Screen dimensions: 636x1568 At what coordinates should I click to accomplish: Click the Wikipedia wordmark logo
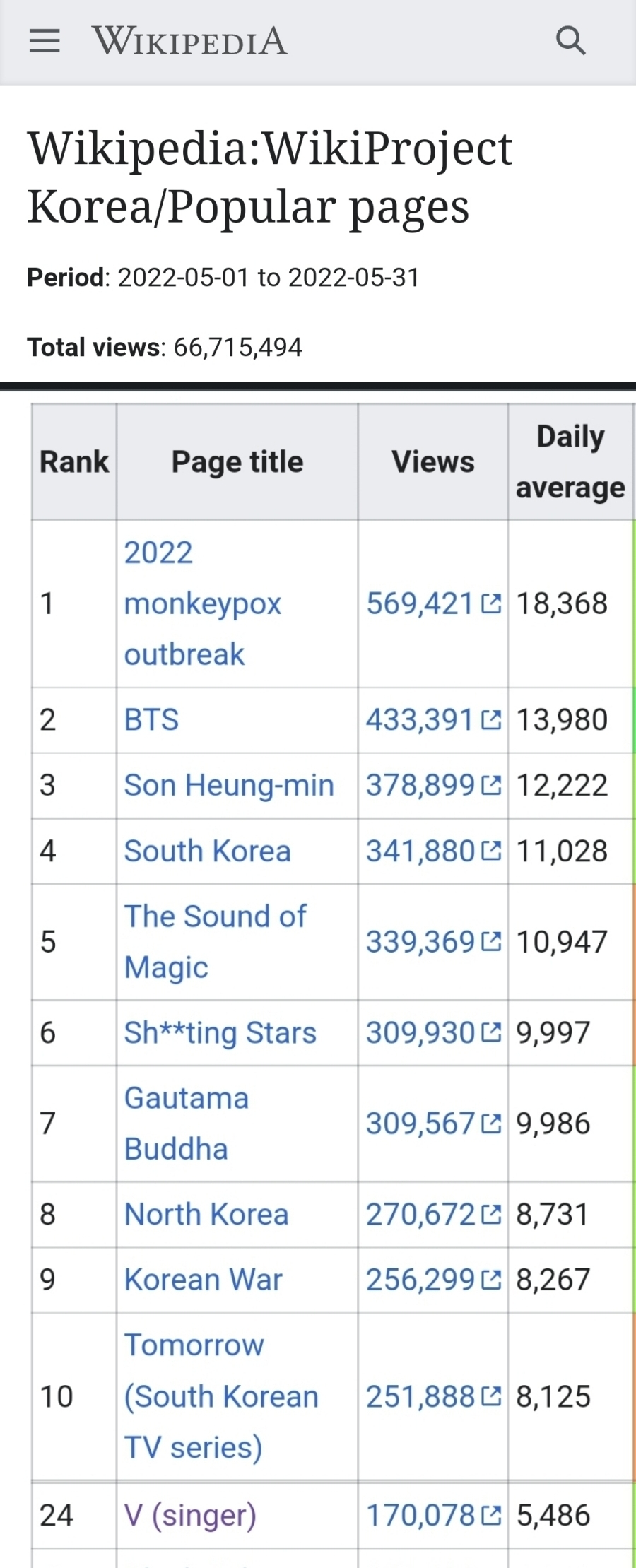tap(189, 41)
